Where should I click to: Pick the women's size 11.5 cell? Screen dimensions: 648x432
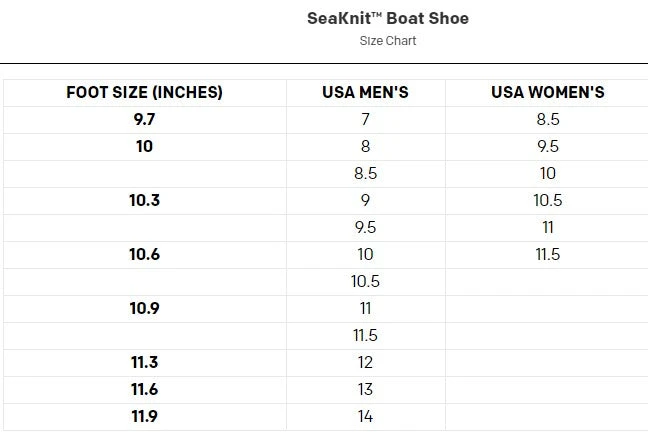pyautogui.click(x=547, y=254)
